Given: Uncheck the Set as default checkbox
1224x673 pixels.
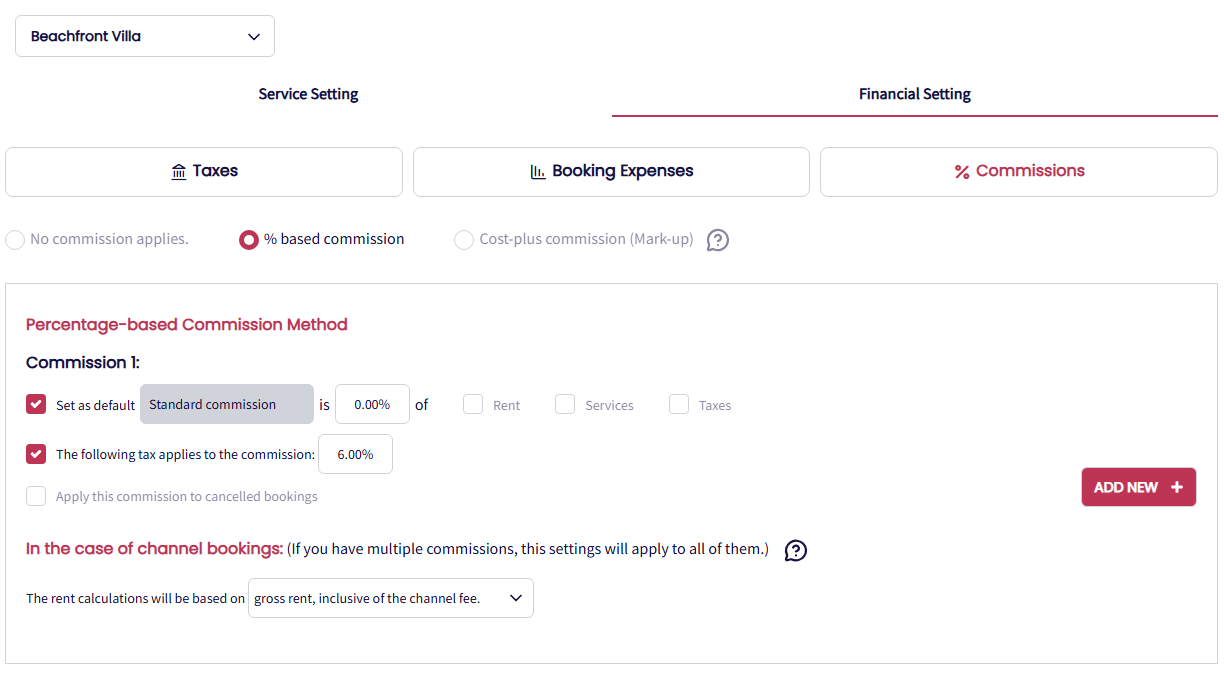Looking at the screenshot, I should coord(36,404).
